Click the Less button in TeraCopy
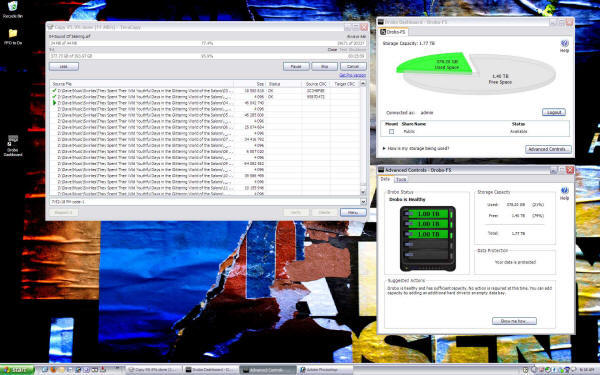 tap(64, 66)
